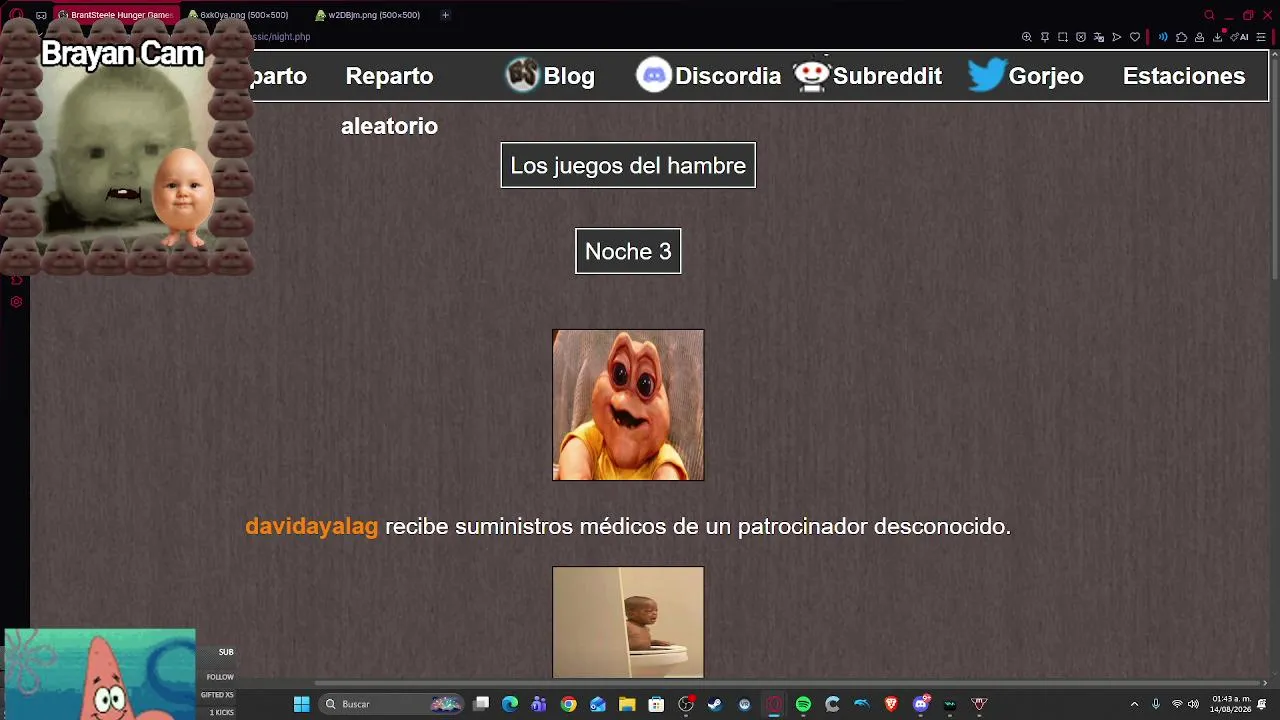Open the Discordia link

click(x=708, y=76)
